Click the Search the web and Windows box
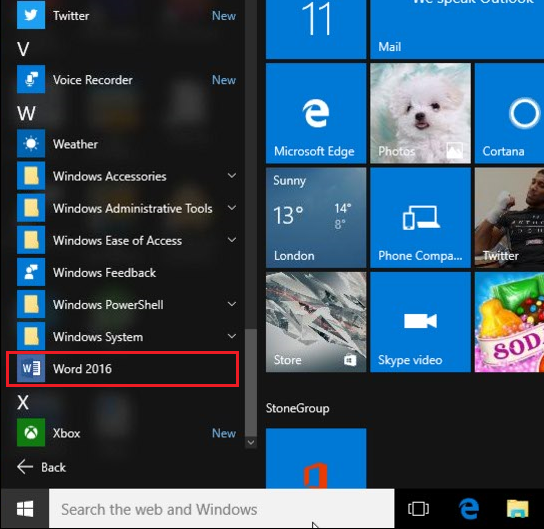The width and height of the screenshot is (544, 529). click(x=222, y=509)
